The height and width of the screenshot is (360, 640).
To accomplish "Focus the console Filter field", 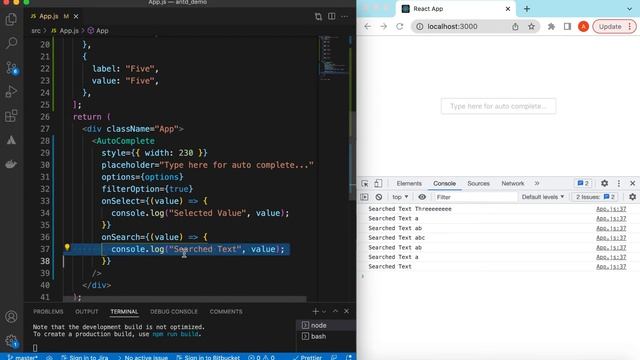I will pyautogui.click(x=475, y=197).
